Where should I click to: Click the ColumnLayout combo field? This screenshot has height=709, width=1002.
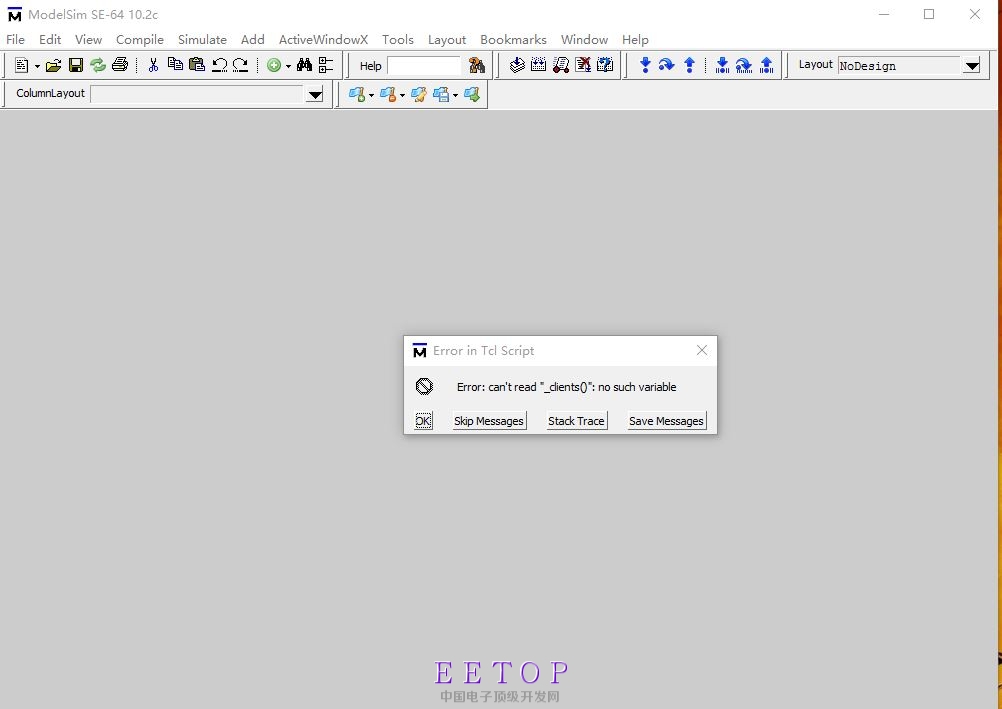[x=198, y=95]
